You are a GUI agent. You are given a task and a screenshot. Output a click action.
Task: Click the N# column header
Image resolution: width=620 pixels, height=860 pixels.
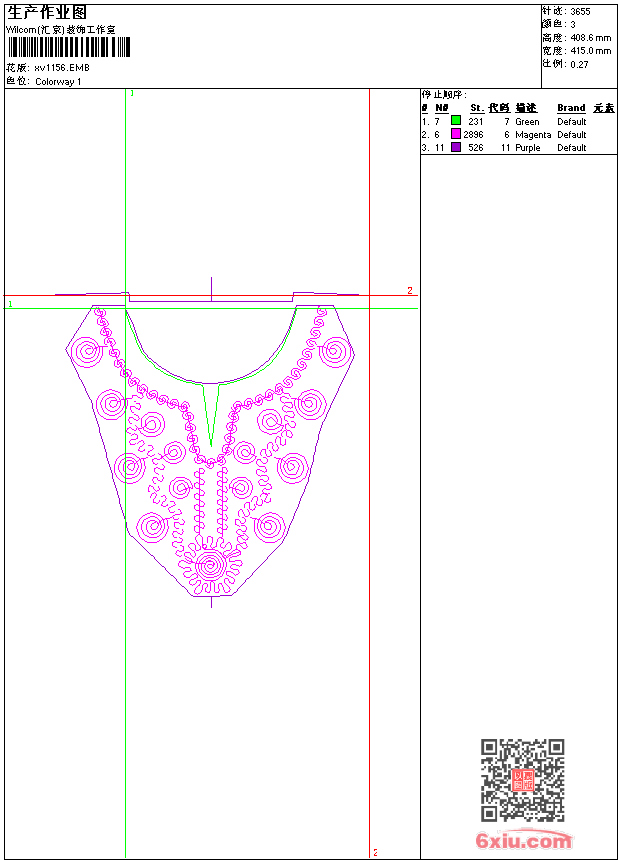click(442, 108)
